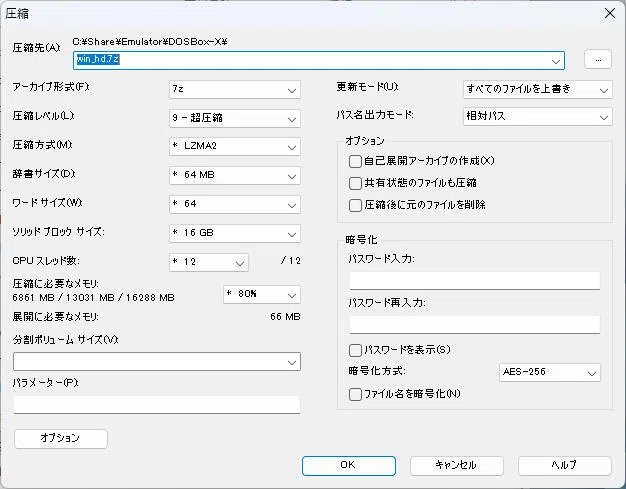Screen dimensions: 626x489
Task: Click the 圧縮に必要なメモリ value text
Action: [x=93, y=298]
